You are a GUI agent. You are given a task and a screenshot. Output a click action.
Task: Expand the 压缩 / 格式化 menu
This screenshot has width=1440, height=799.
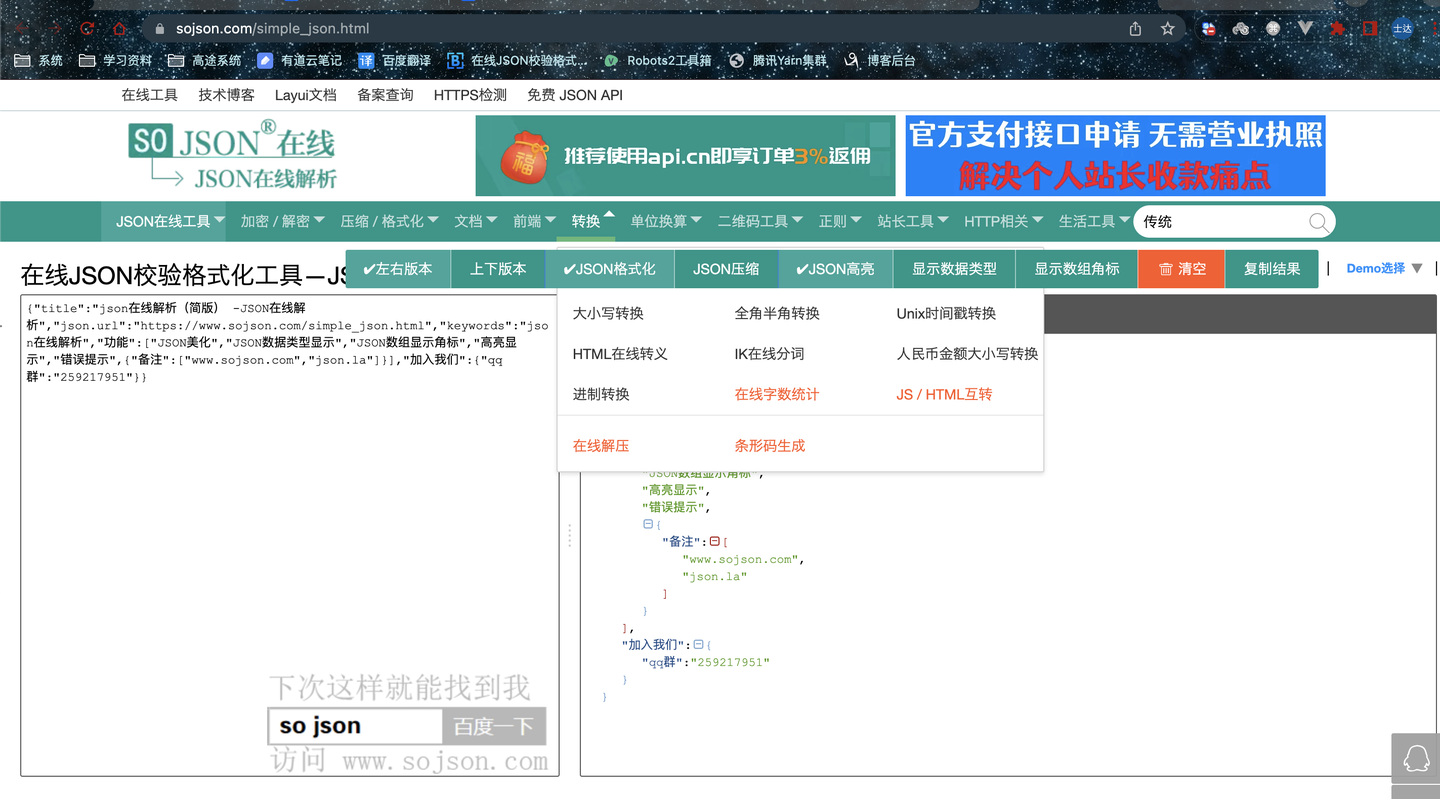[x=389, y=221]
